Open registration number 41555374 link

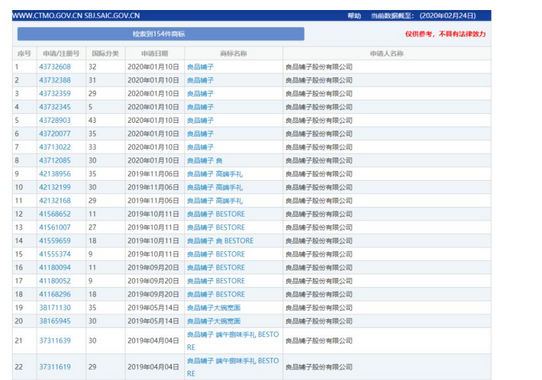tap(55, 254)
